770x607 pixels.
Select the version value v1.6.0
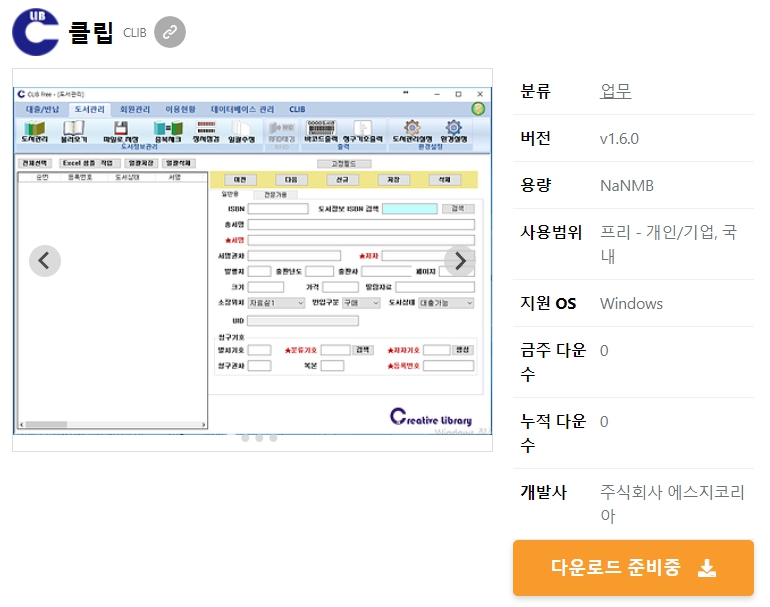(x=619, y=139)
